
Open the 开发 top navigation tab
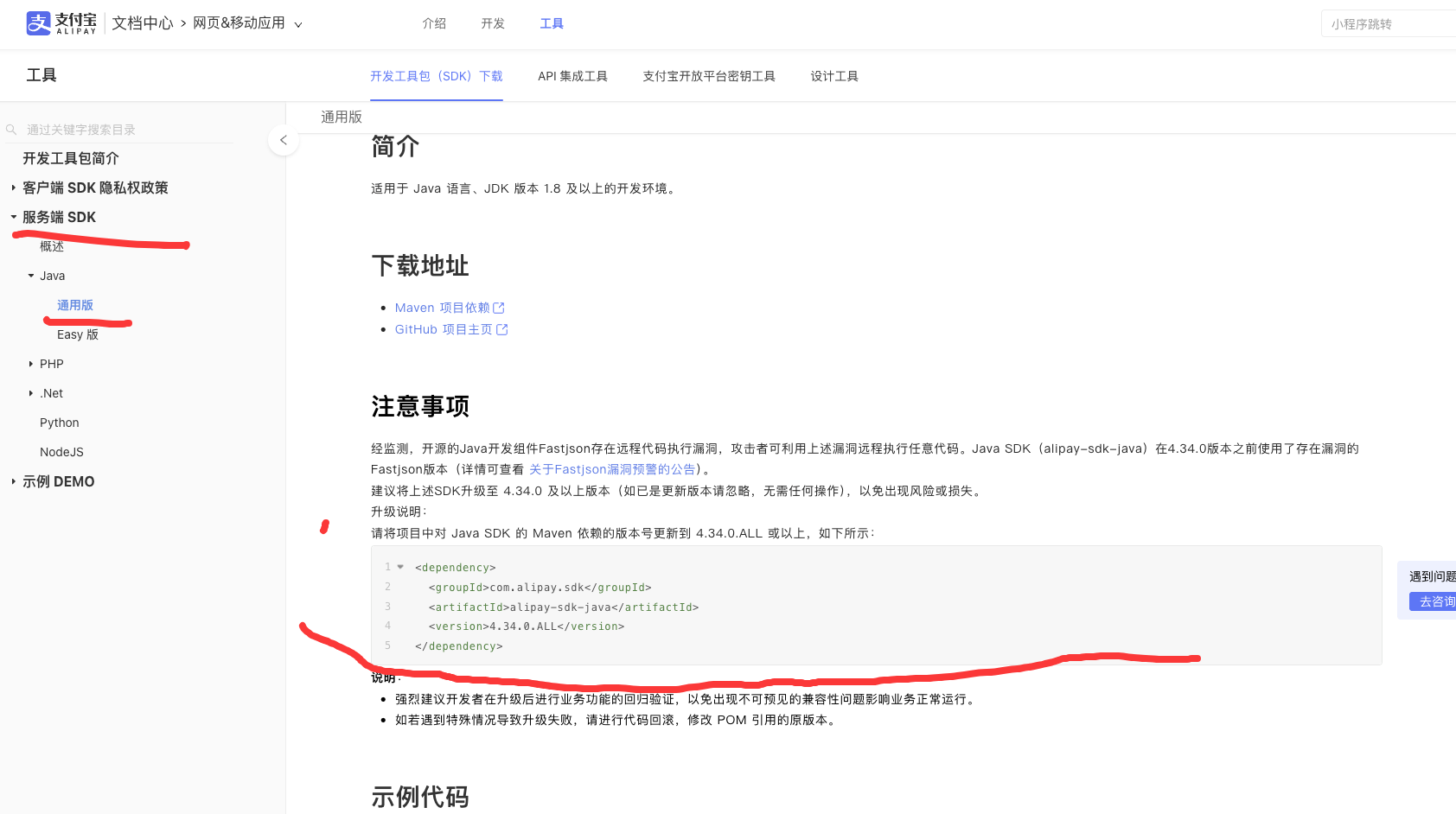point(493,23)
